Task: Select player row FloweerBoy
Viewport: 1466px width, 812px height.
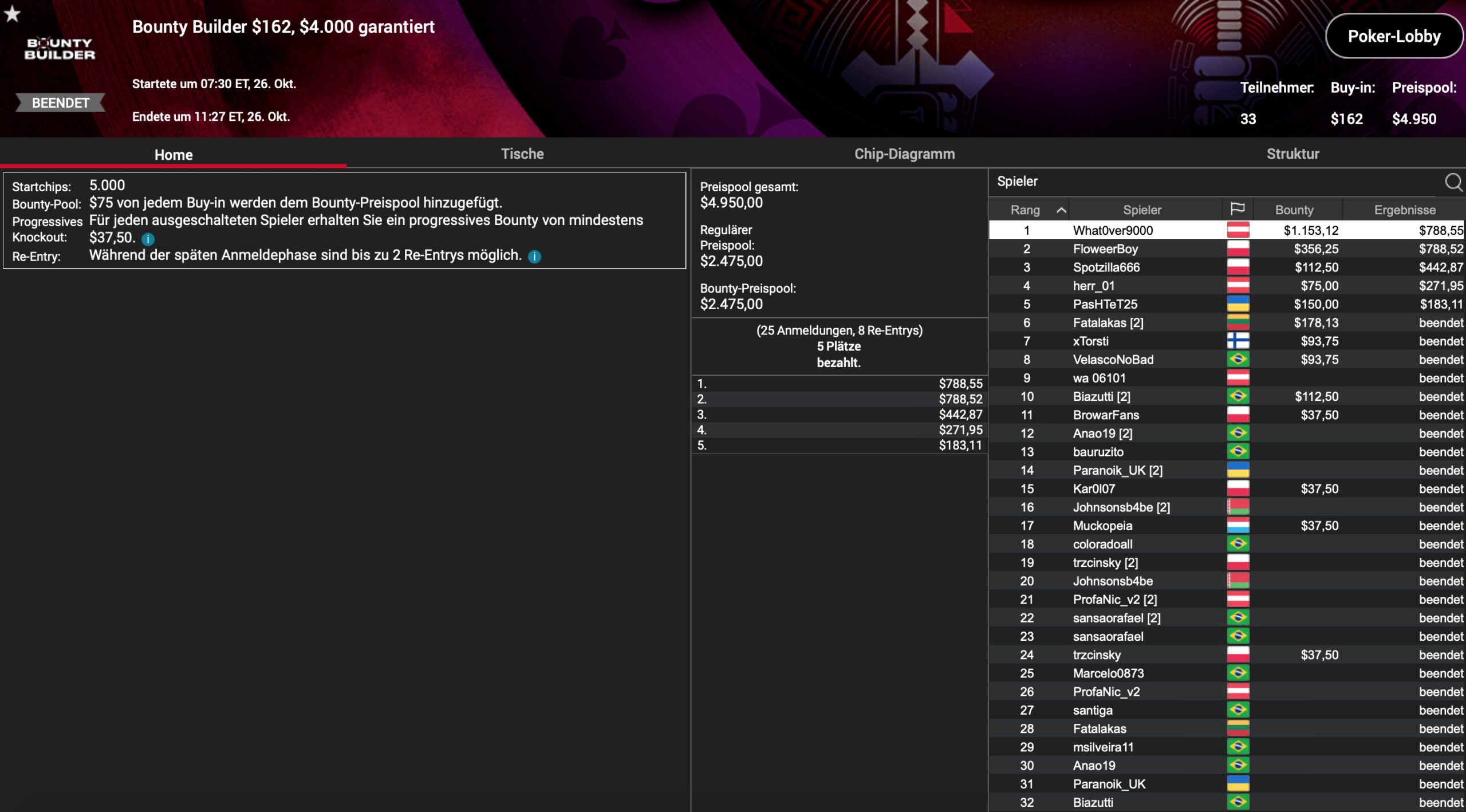Action: (1105, 249)
